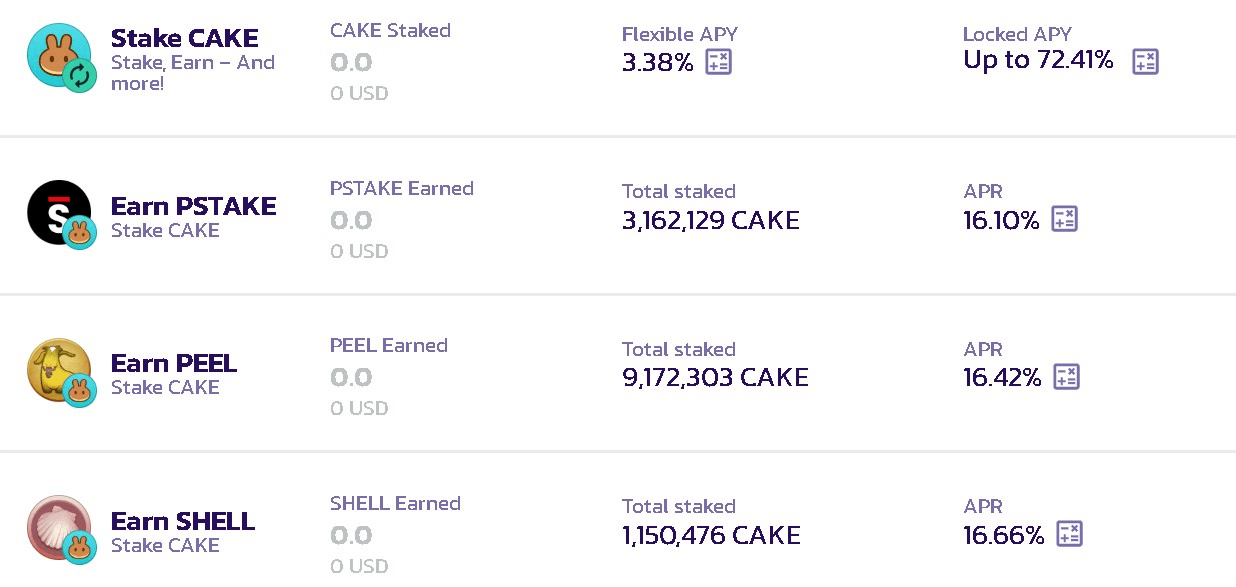Click the Up to 72.41% Locked APY
1236x587 pixels.
pos(1038,60)
